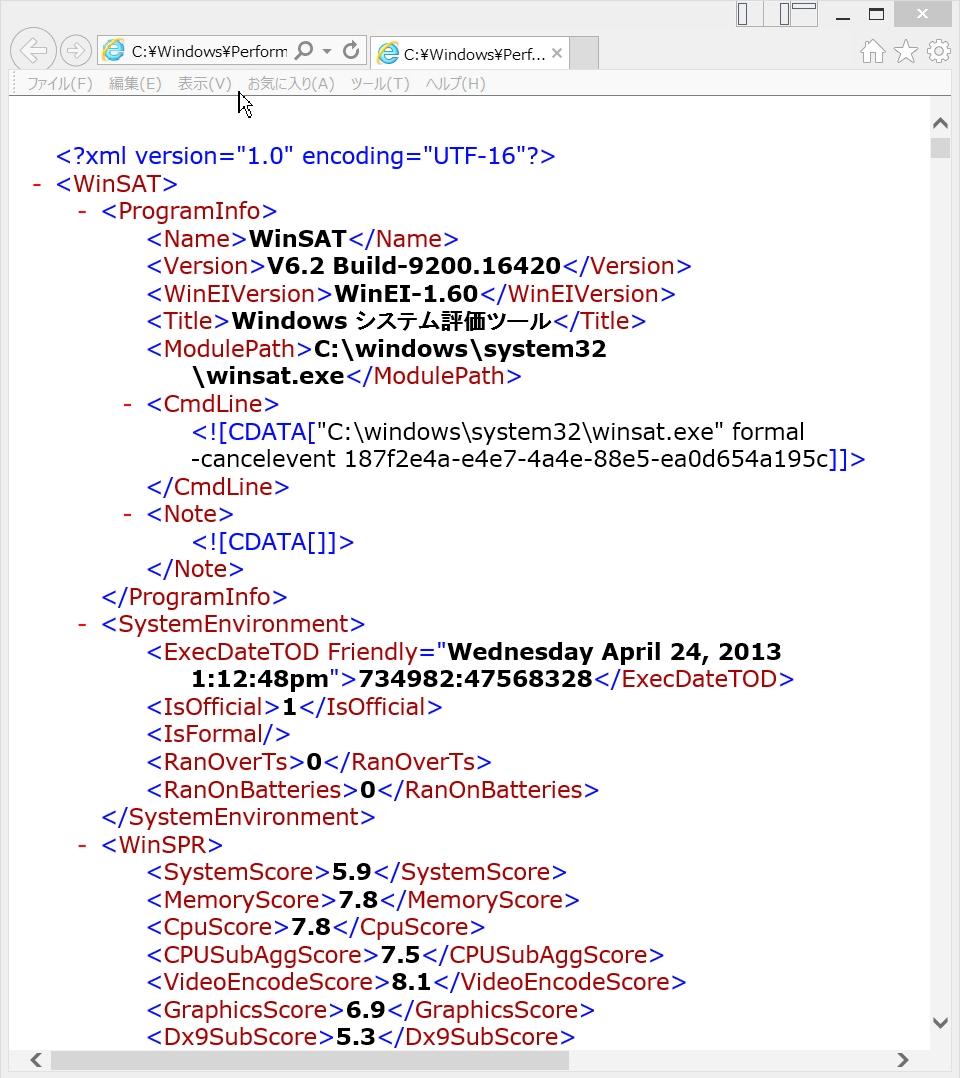This screenshot has height=1078, width=960.
Task: Click the IsOfficial value 1
Action: [x=290, y=707]
